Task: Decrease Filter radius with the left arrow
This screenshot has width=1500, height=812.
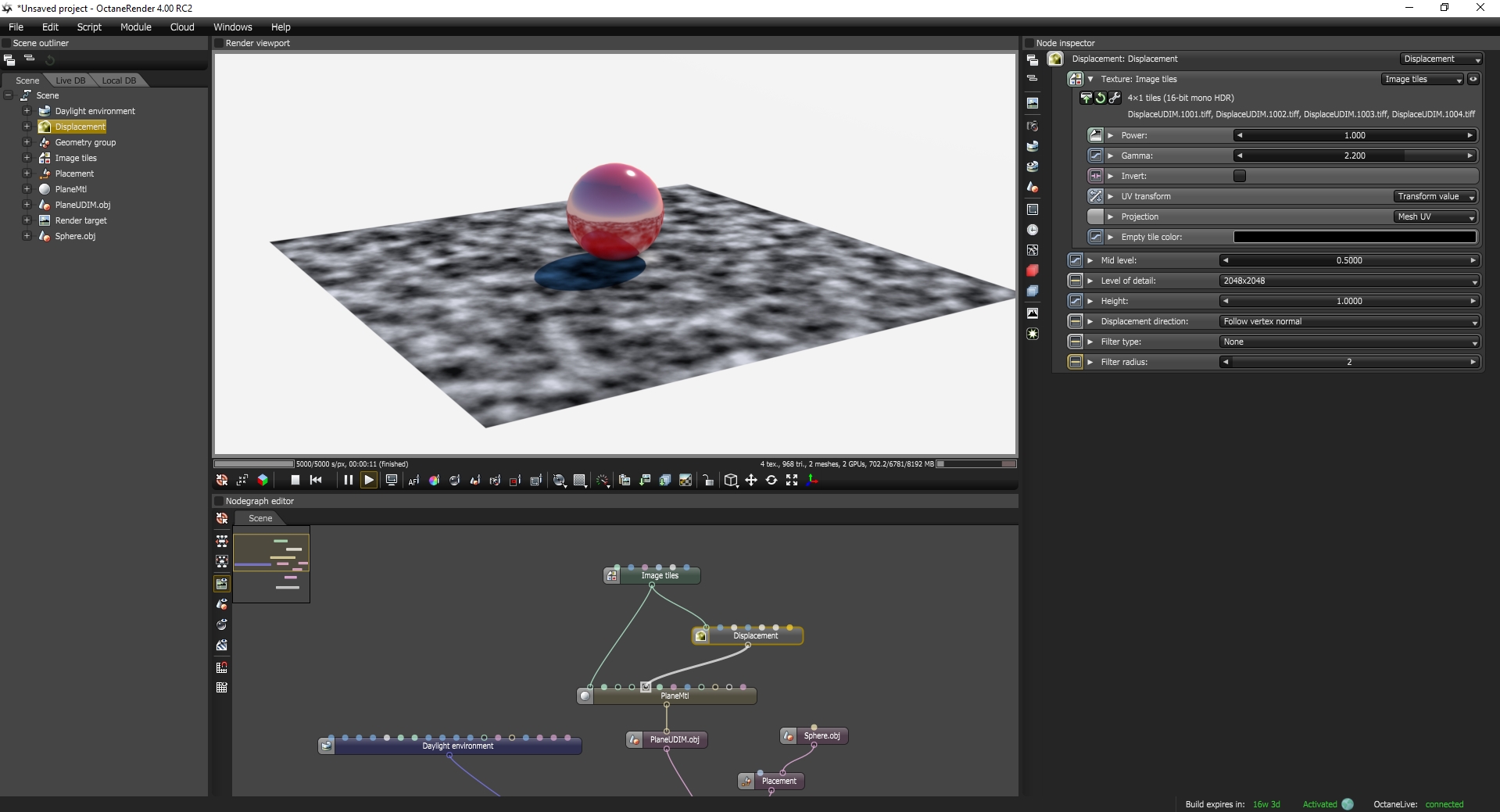Action: [x=1226, y=362]
